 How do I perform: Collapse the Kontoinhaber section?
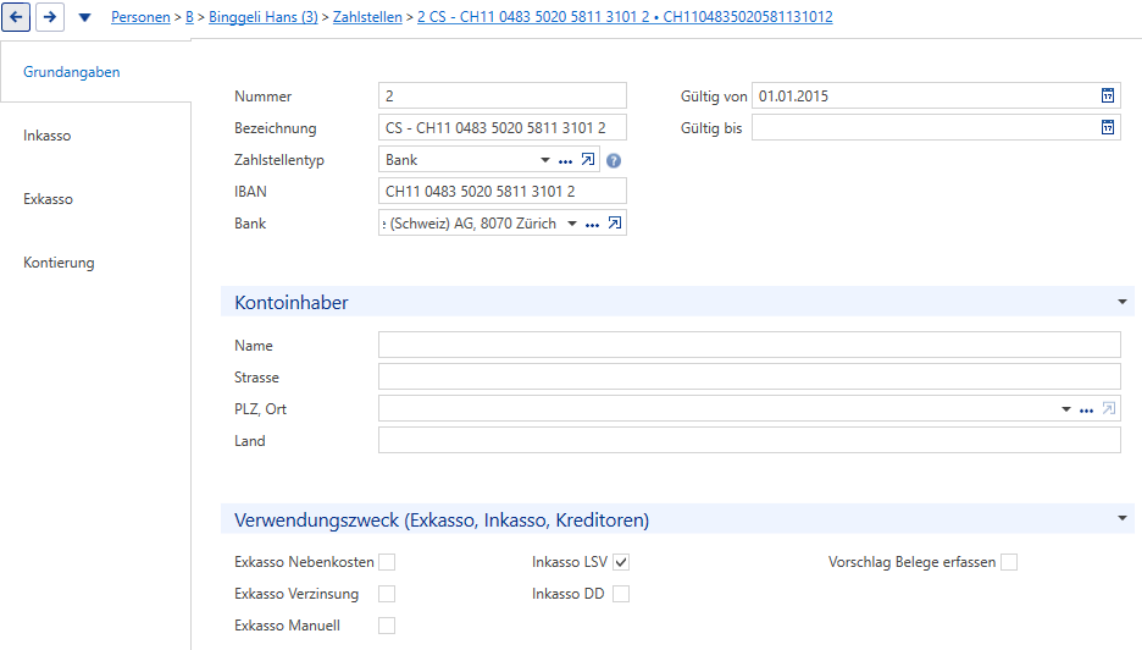[x=1122, y=302]
